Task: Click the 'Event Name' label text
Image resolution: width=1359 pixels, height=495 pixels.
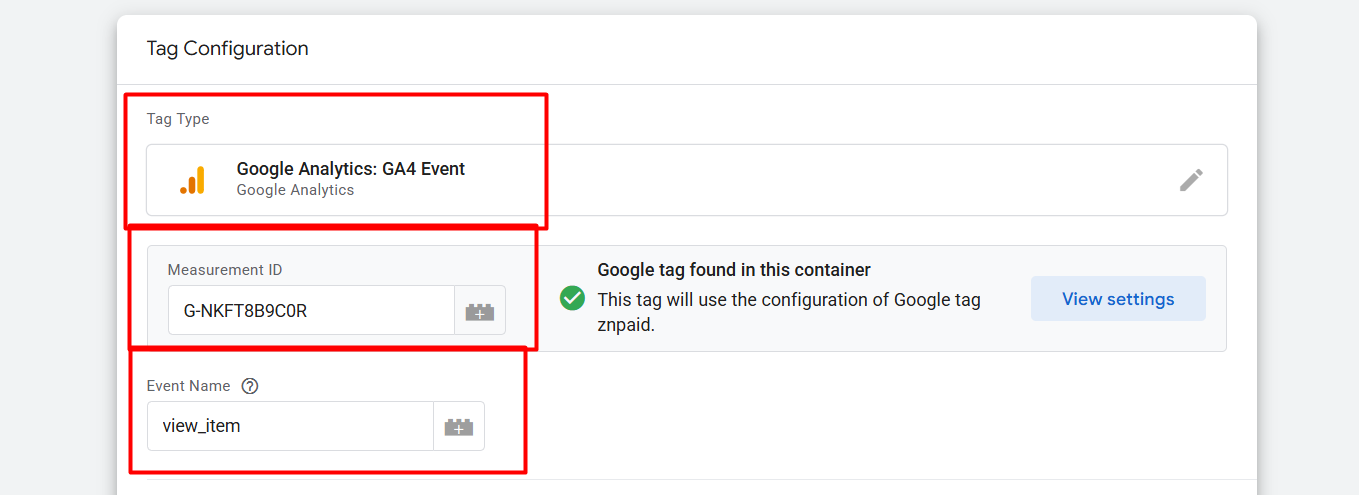Action: 188,386
